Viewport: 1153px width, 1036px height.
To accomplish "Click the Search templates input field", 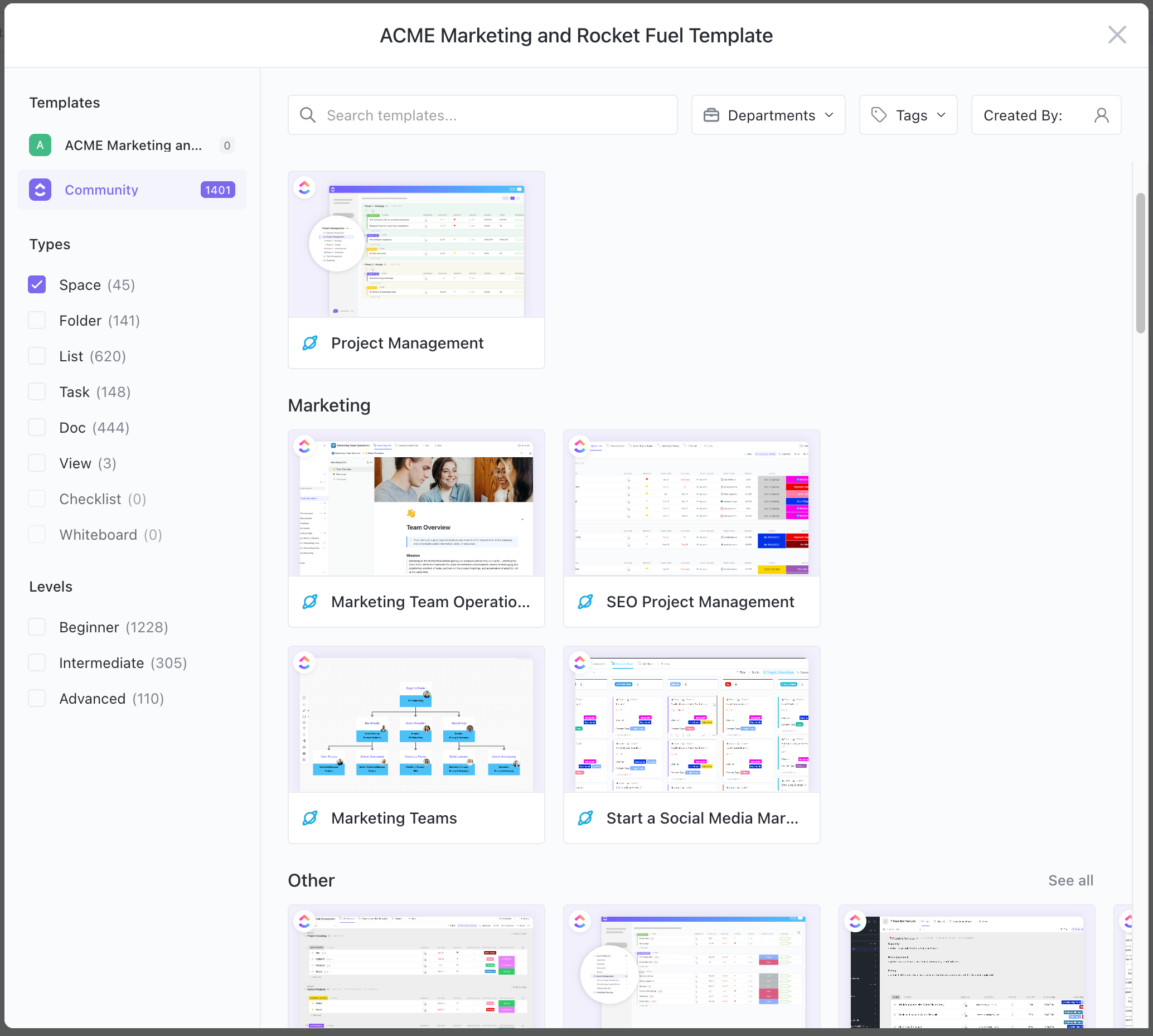I will click(x=495, y=115).
